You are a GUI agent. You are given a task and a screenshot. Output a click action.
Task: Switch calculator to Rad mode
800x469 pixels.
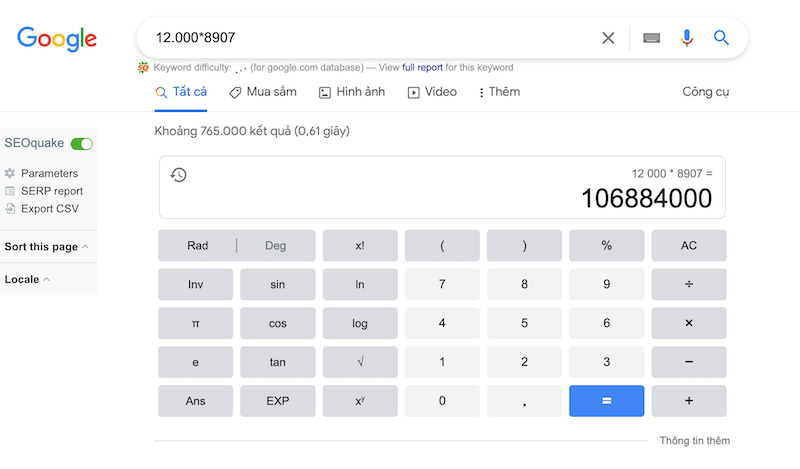[x=197, y=245]
